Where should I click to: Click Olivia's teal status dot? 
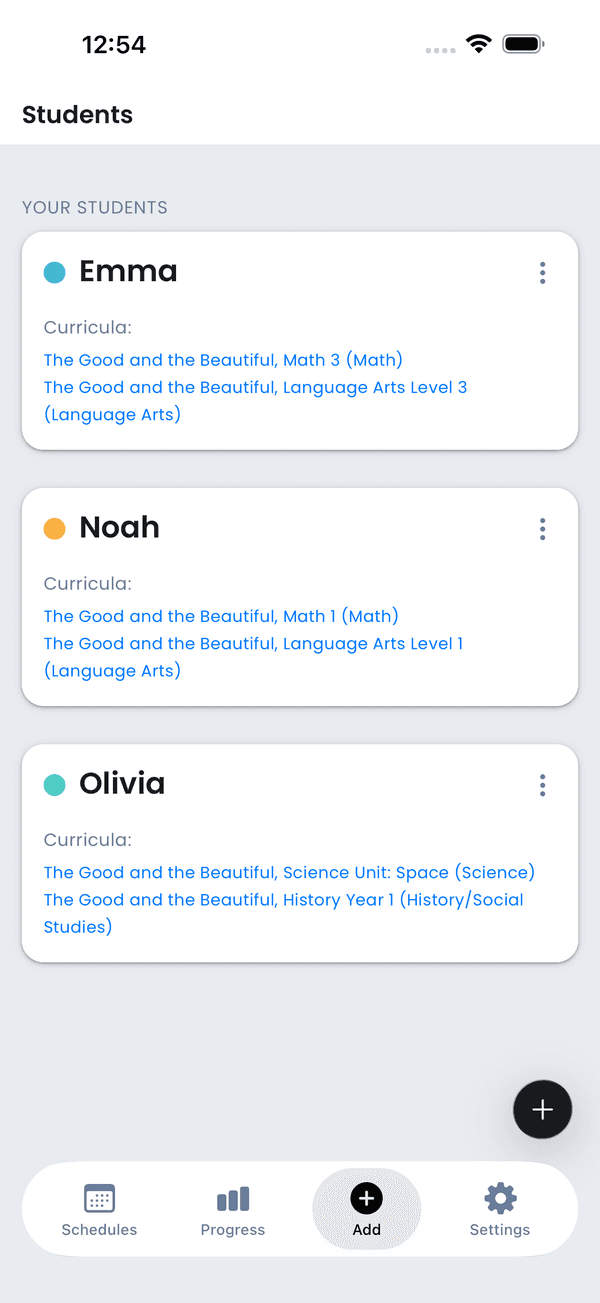[55, 784]
